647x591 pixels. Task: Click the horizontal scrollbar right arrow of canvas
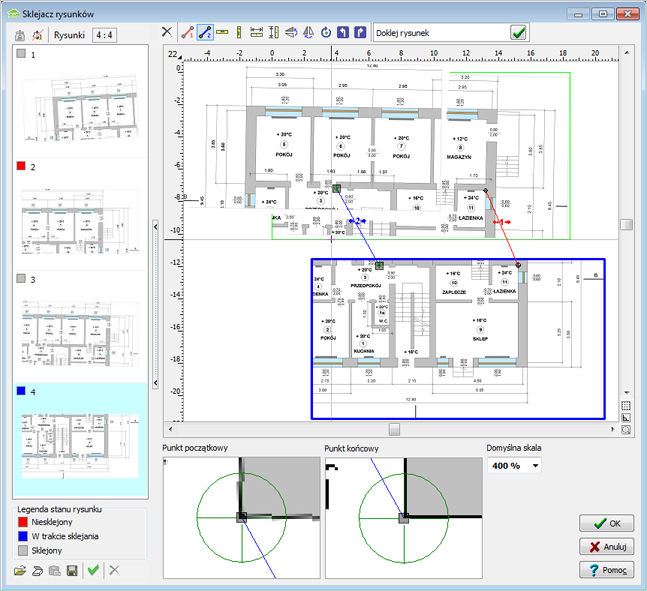click(x=612, y=429)
